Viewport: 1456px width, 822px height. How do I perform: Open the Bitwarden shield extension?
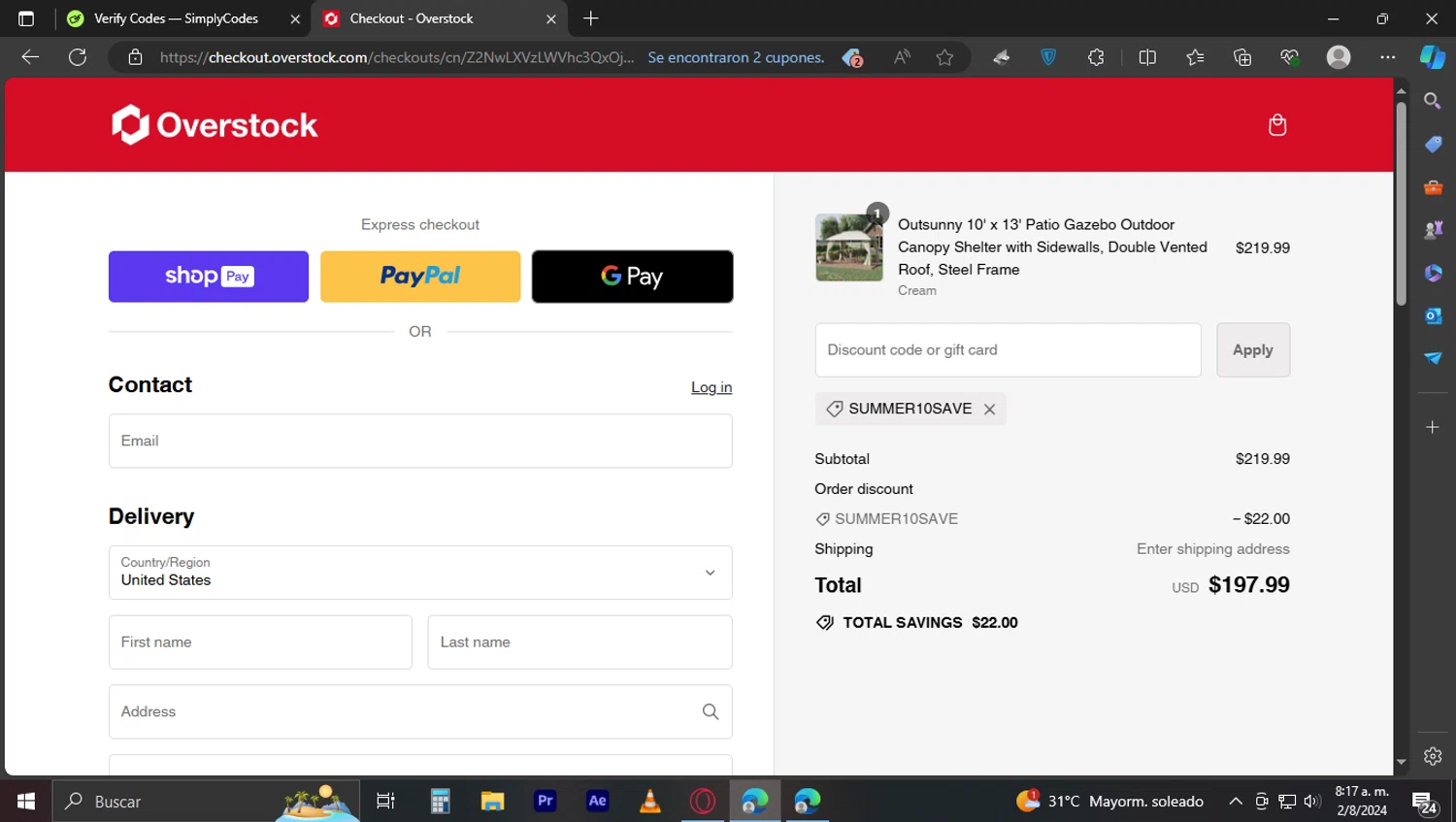coord(1048,57)
